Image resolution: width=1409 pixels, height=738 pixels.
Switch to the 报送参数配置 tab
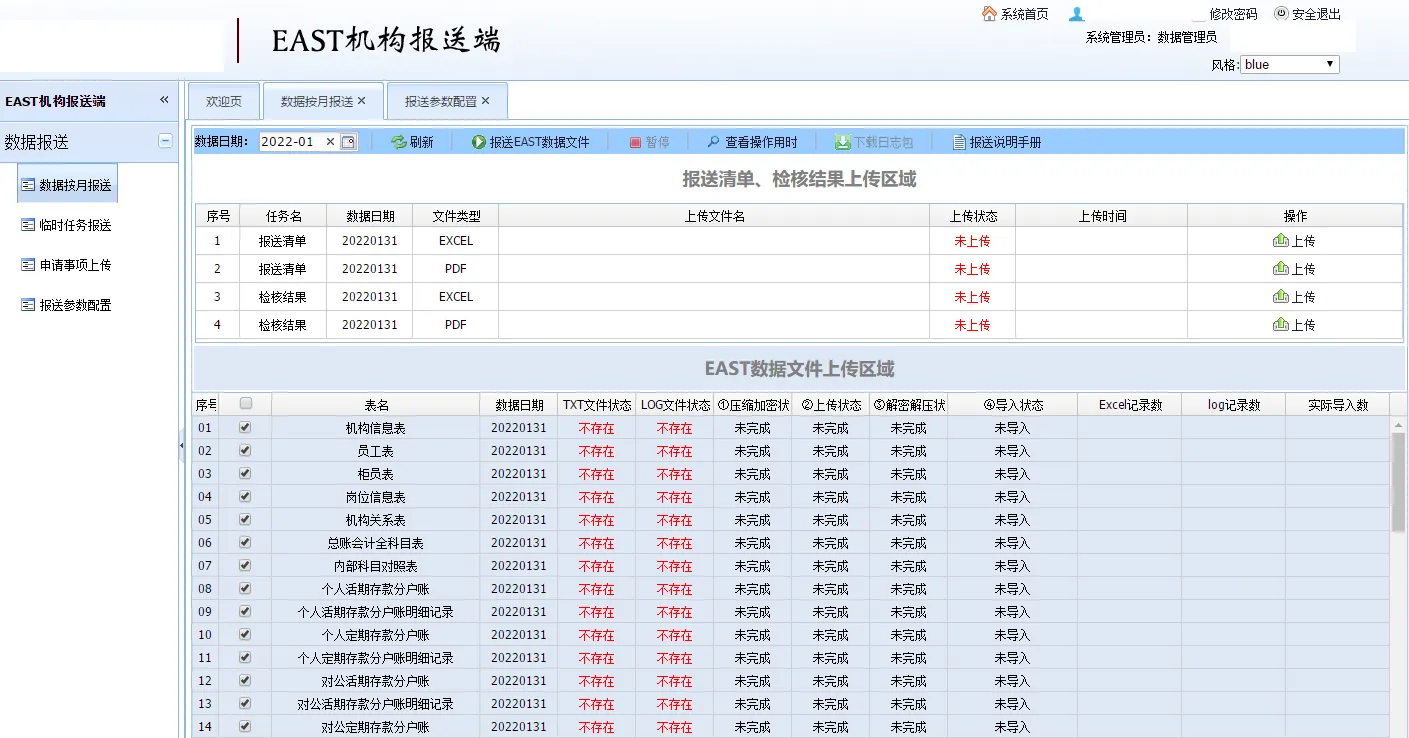coord(440,101)
